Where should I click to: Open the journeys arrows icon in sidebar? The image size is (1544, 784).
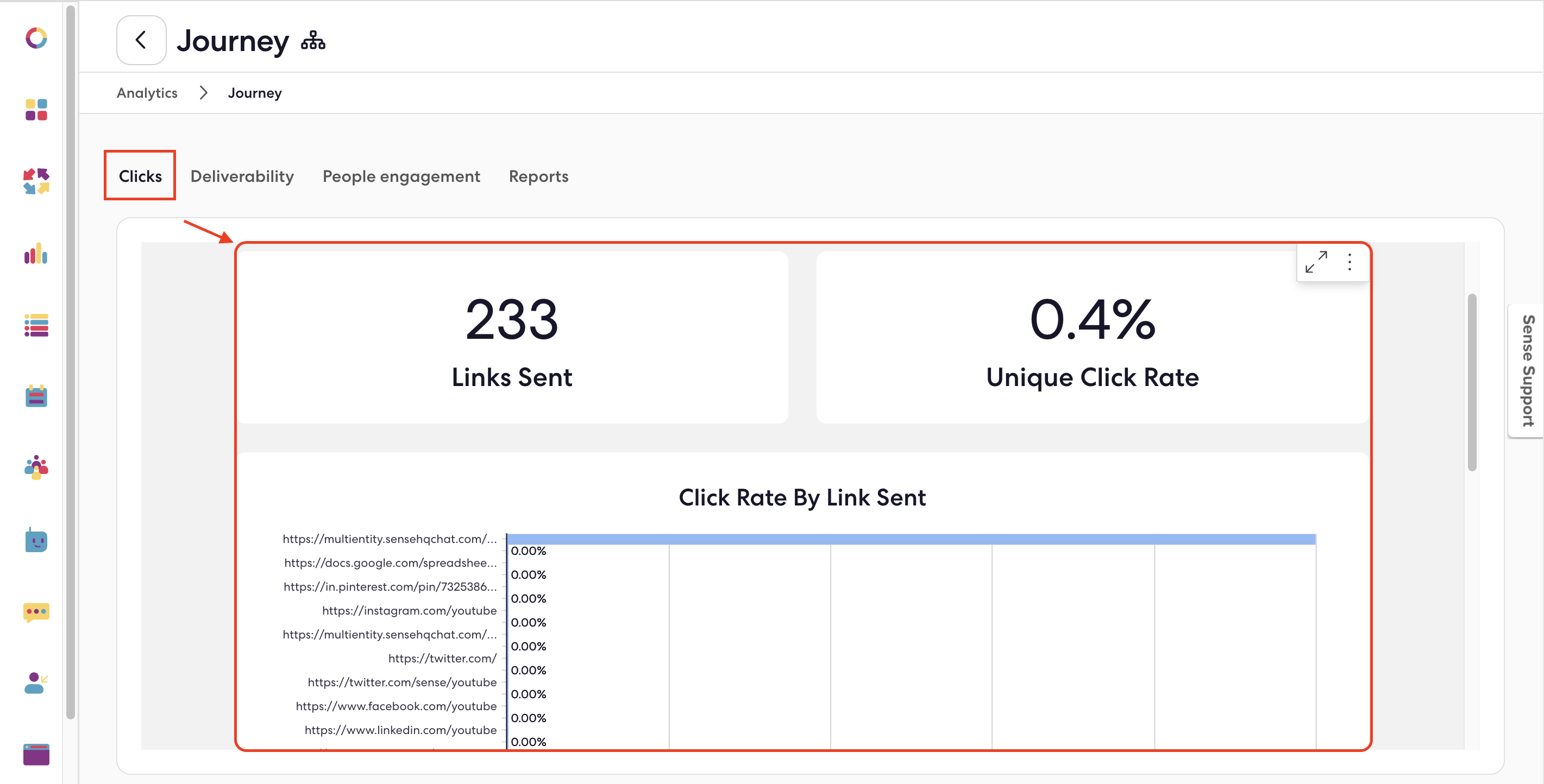pos(35,181)
